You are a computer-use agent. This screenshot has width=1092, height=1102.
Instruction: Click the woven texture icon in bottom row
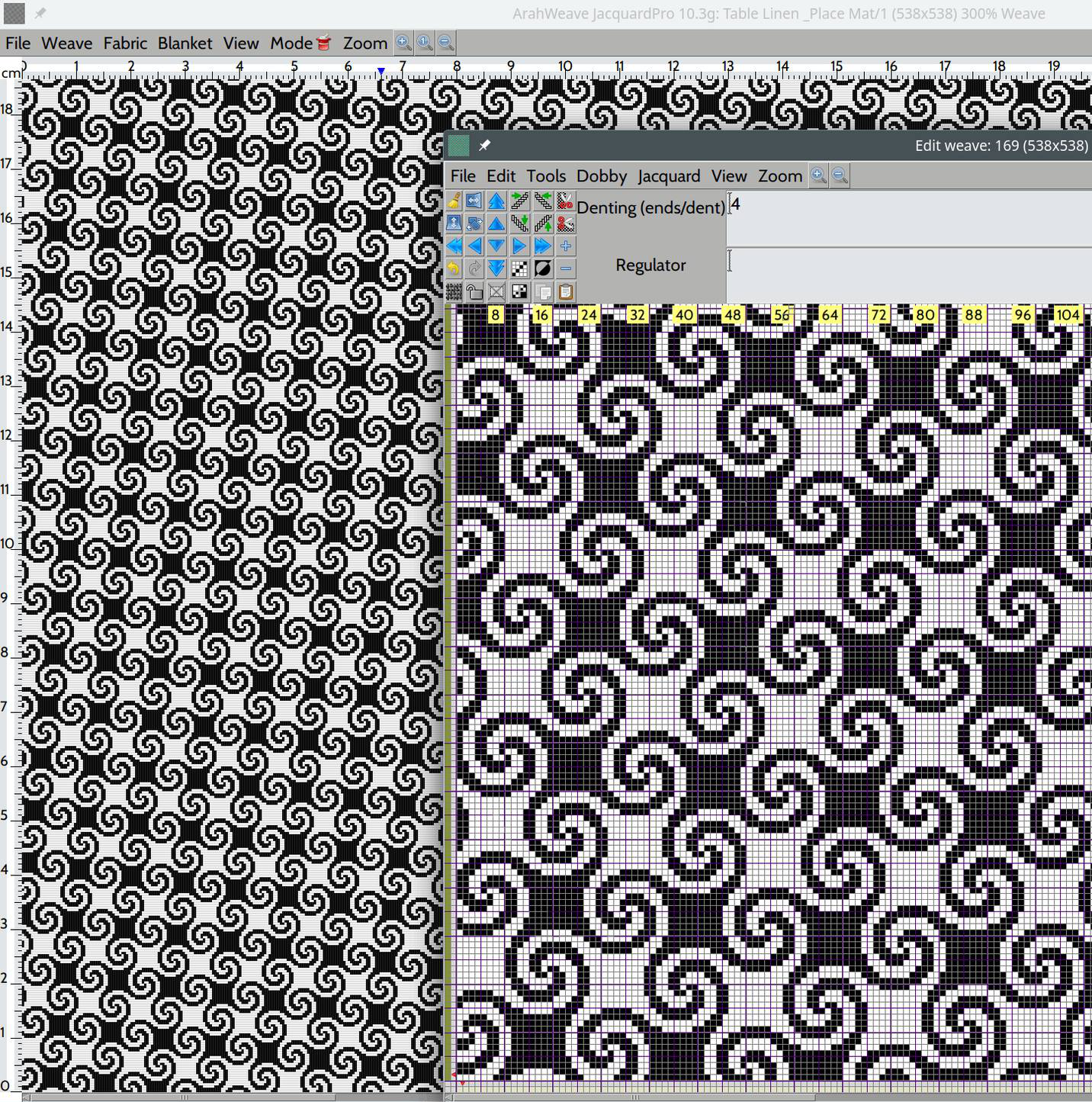click(x=454, y=291)
